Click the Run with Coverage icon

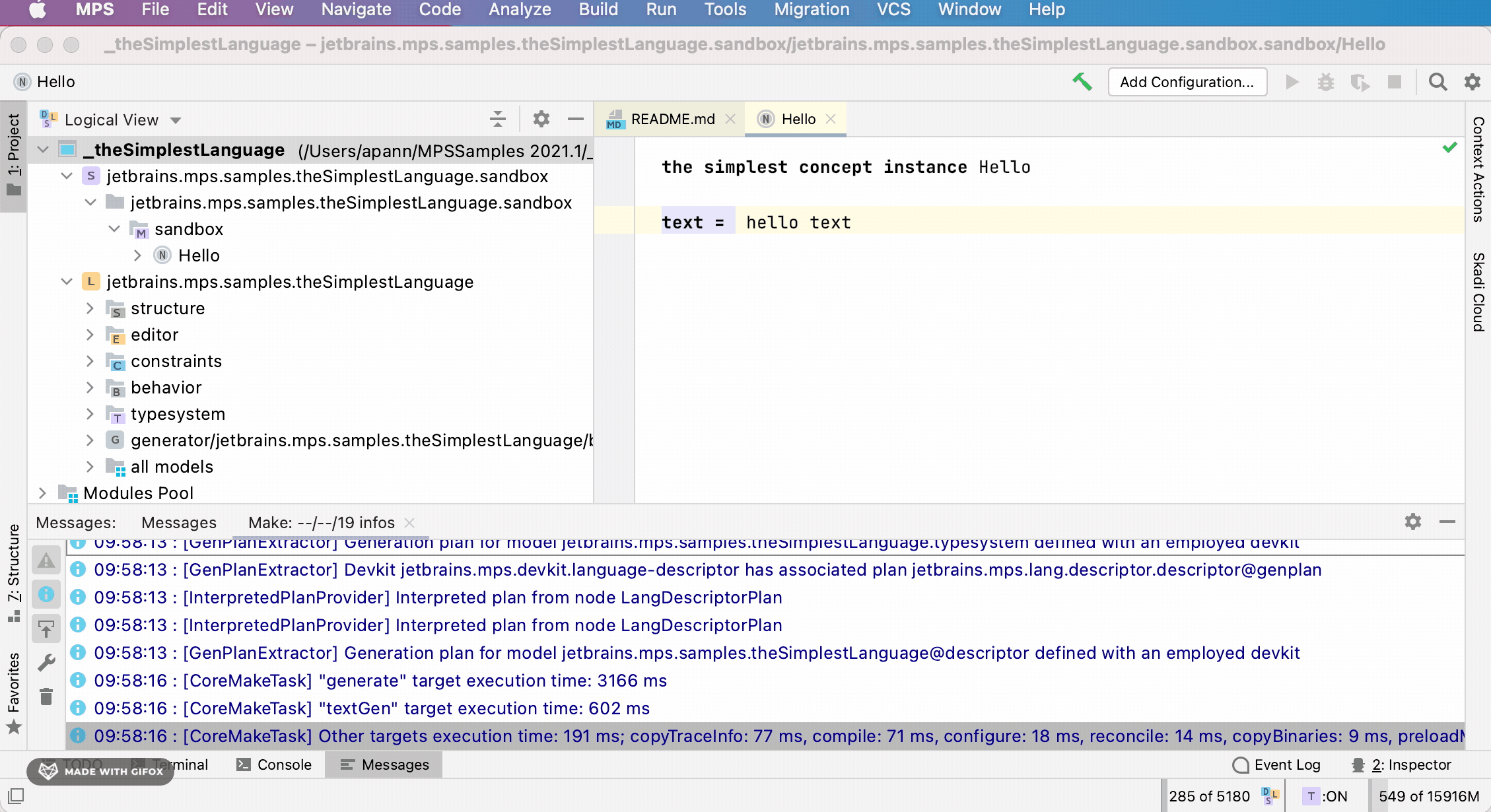[1360, 82]
